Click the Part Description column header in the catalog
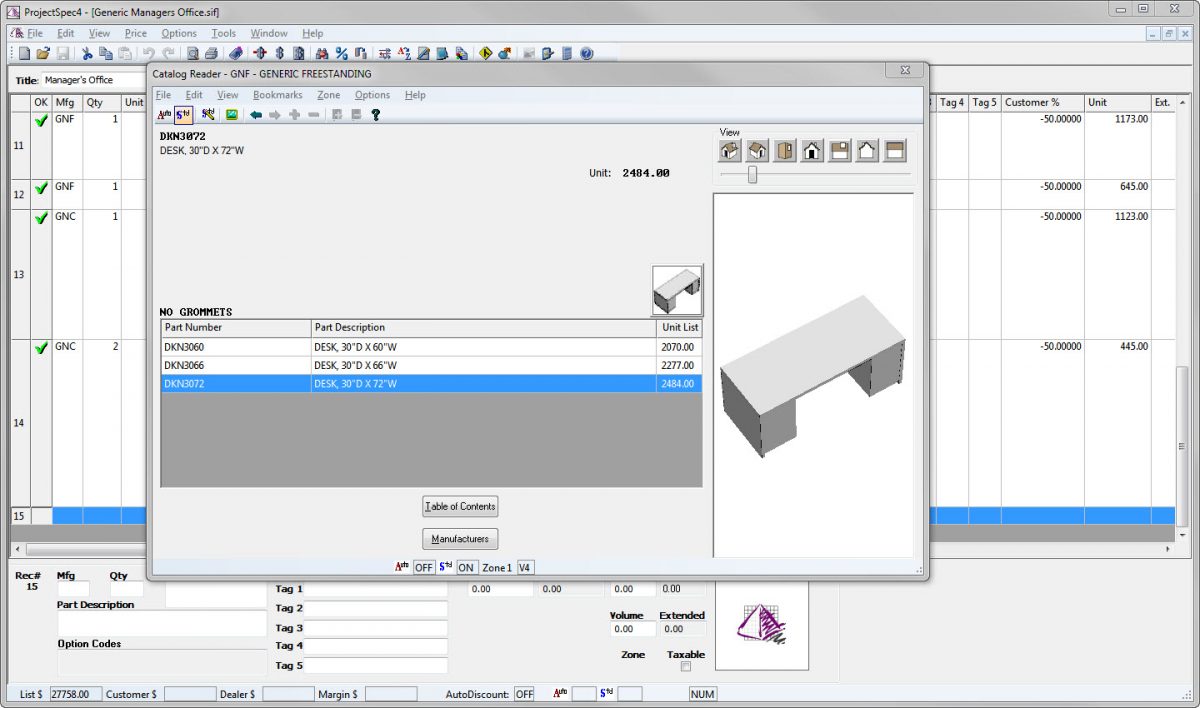 [x=483, y=328]
